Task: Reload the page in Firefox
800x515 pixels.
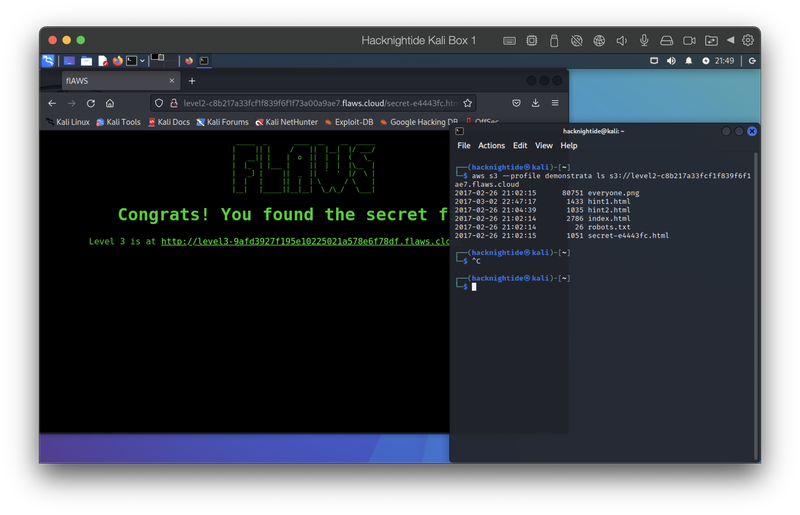Action: (x=90, y=103)
